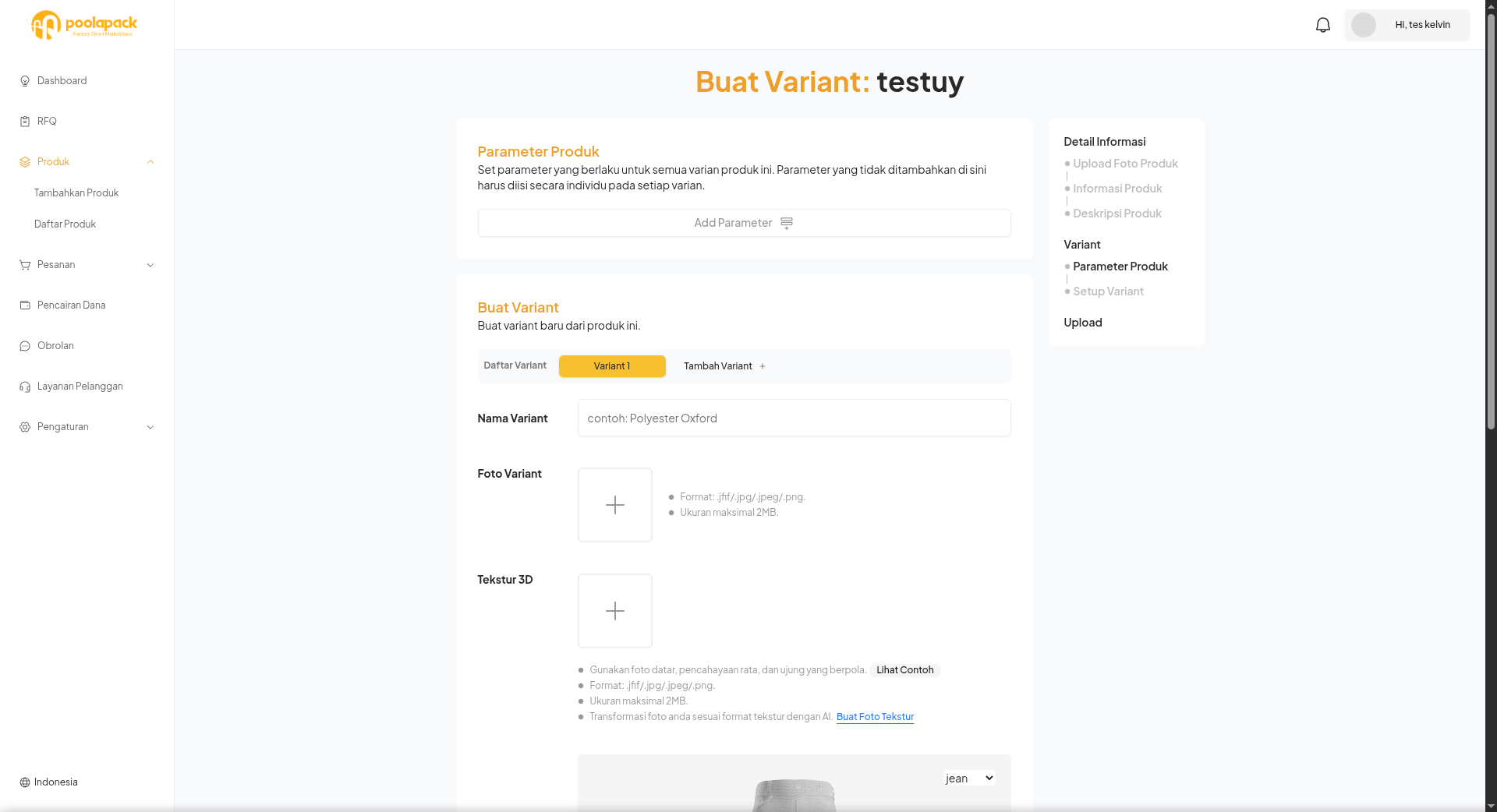Click the RFQ clipboard icon
1497x812 pixels.
pos(25,122)
